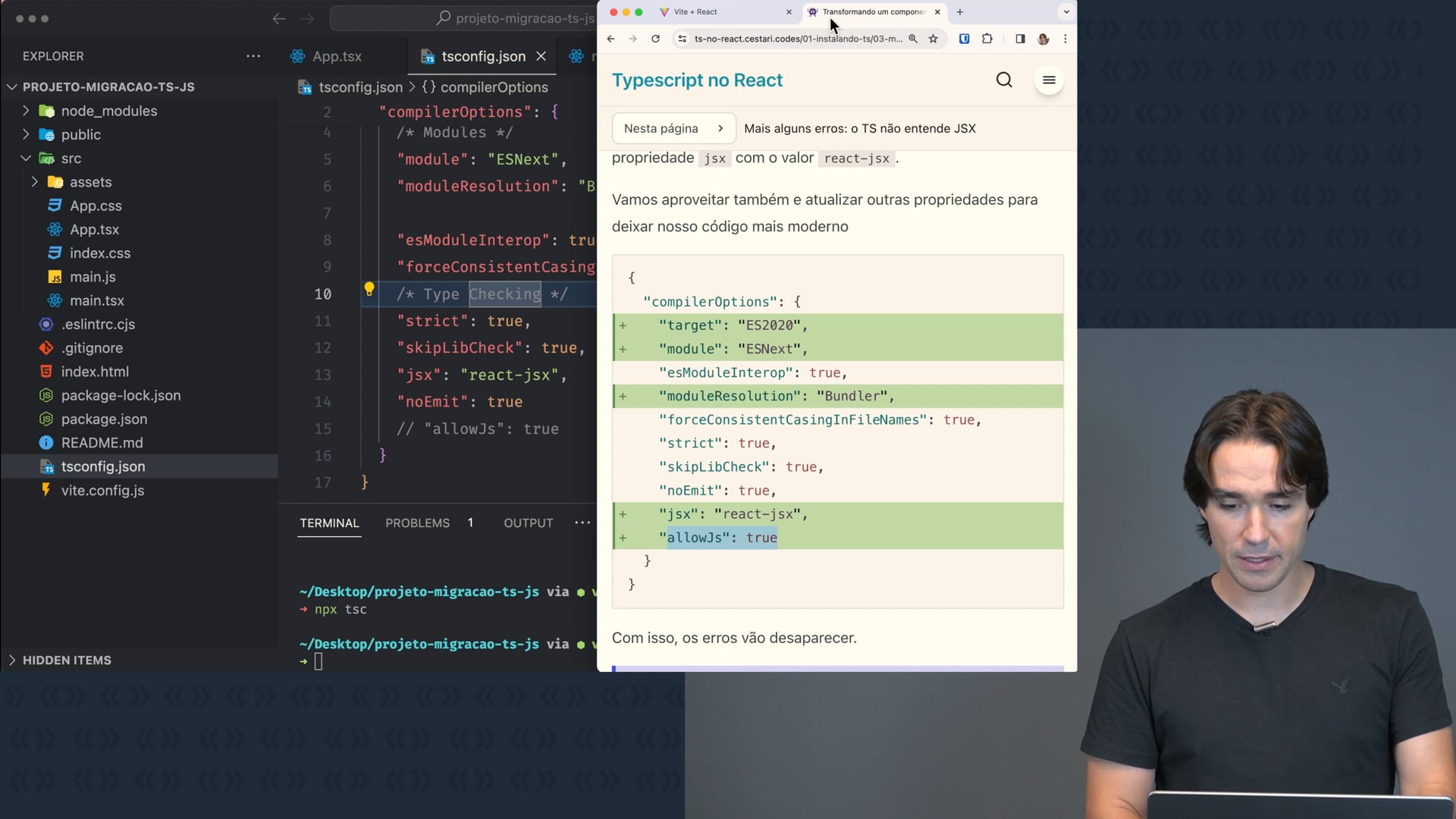Viewport: 1456px width, 819px height.
Task: Open the Typescript no React title link
Action: tap(697, 80)
